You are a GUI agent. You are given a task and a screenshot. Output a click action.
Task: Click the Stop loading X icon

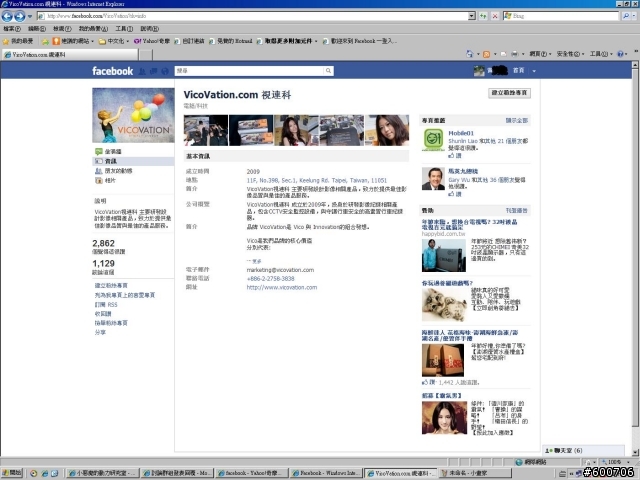(x=495, y=16)
